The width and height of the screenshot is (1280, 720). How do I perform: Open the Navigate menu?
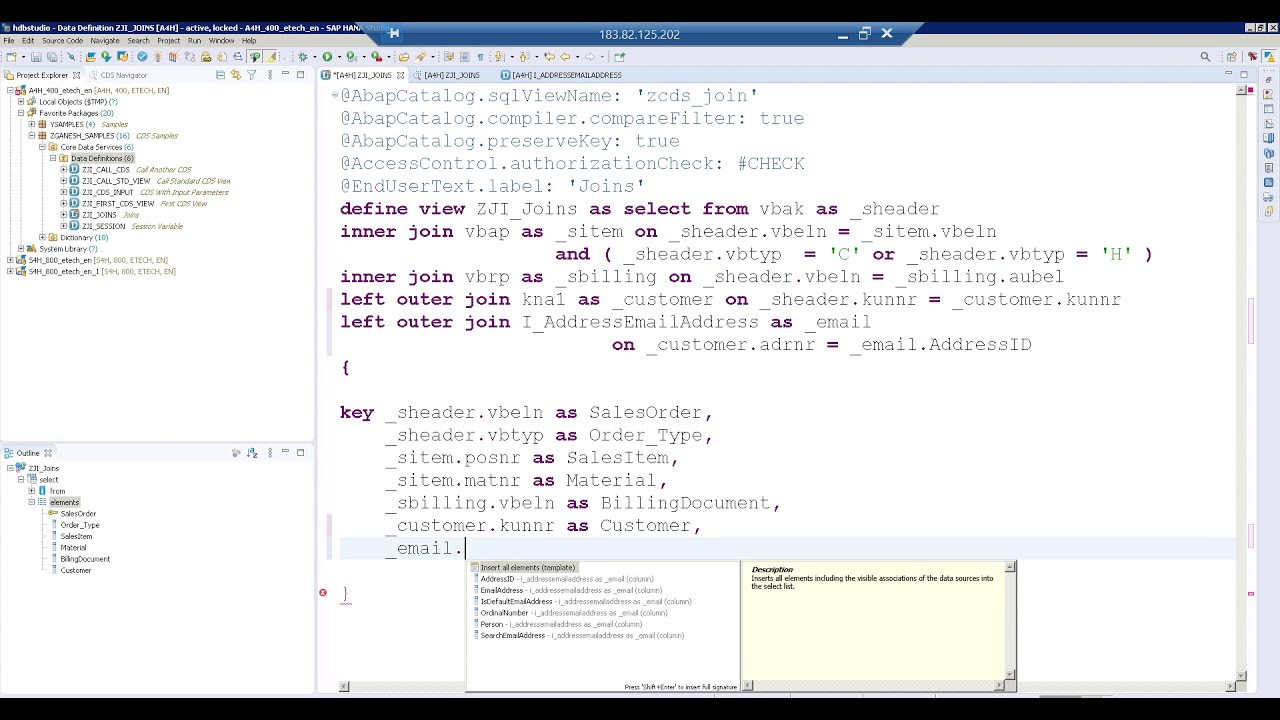point(105,41)
